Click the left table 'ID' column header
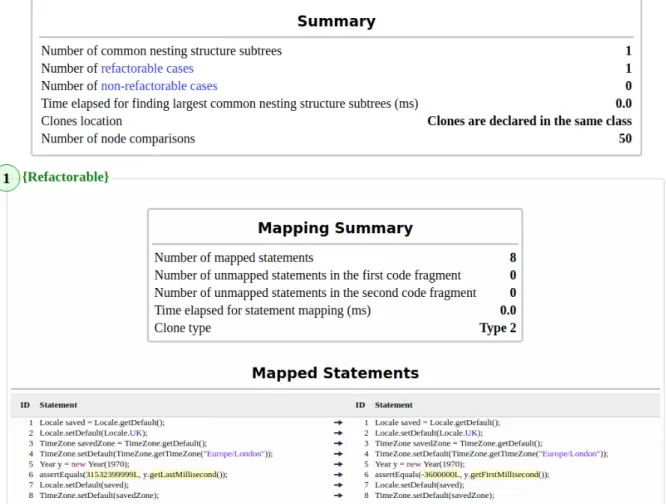This screenshot has width=666, height=504. pos(25,405)
